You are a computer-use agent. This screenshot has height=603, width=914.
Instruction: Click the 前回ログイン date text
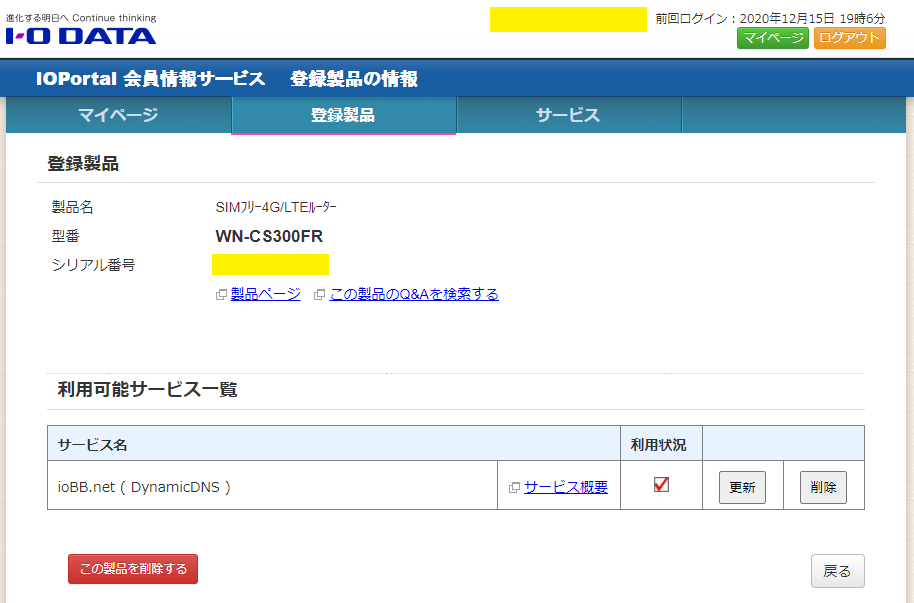[x=770, y=19]
